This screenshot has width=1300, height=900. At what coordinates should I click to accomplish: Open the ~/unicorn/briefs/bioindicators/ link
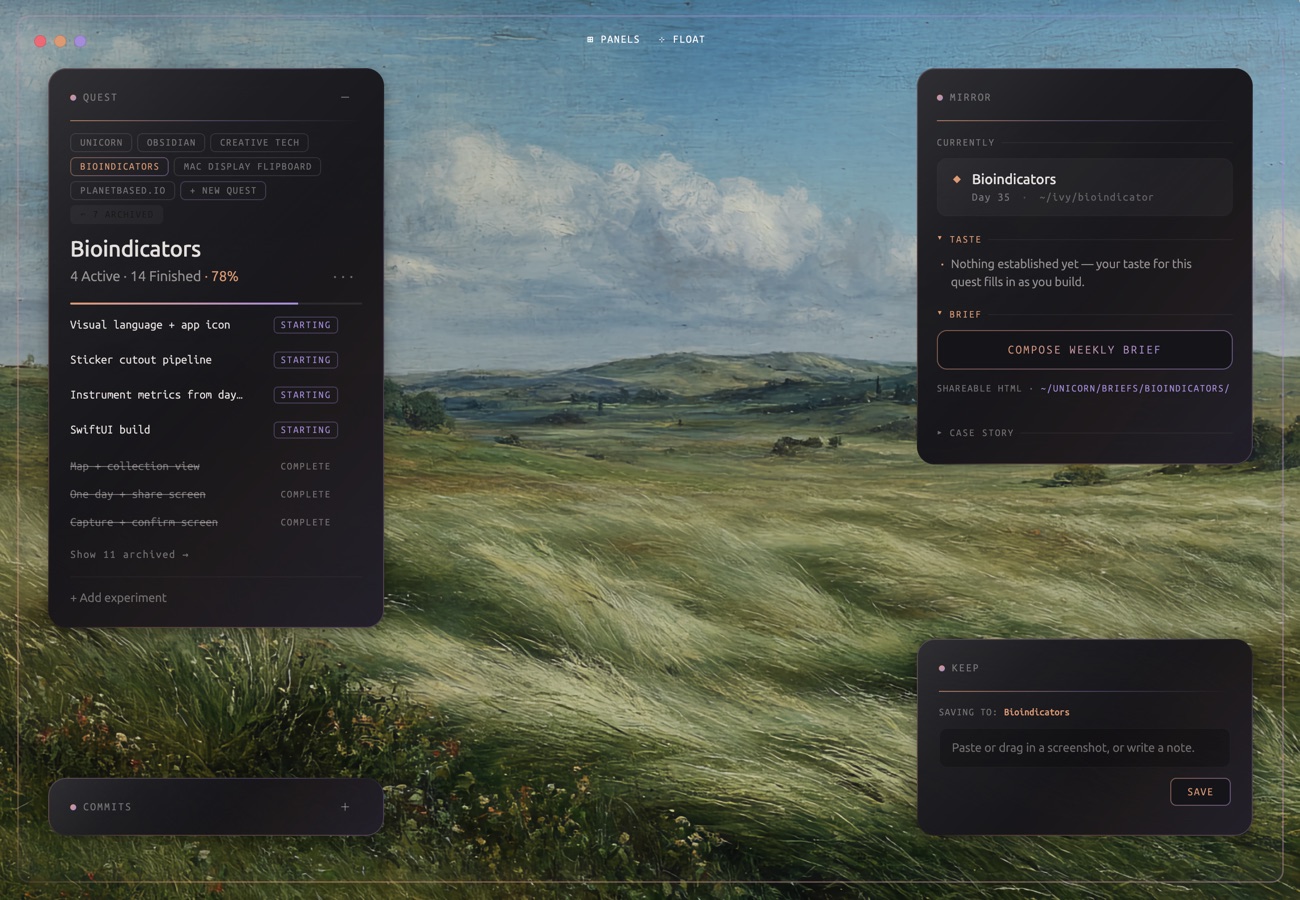pyautogui.click(x=1135, y=388)
